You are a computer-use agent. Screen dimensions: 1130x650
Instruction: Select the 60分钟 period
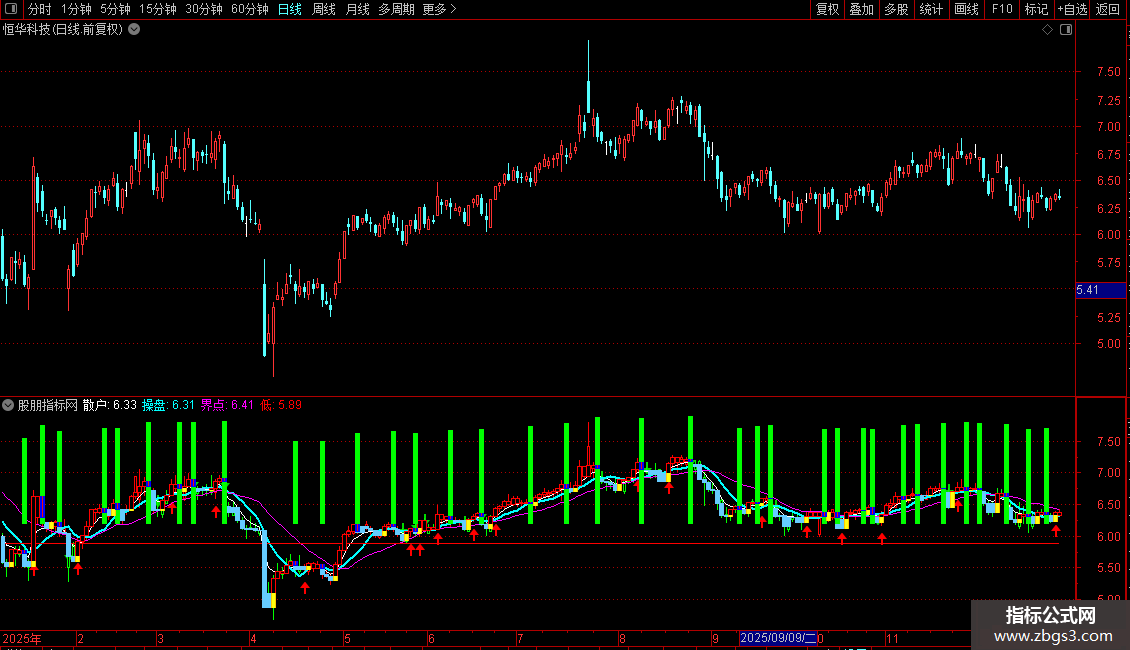(x=250, y=9)
